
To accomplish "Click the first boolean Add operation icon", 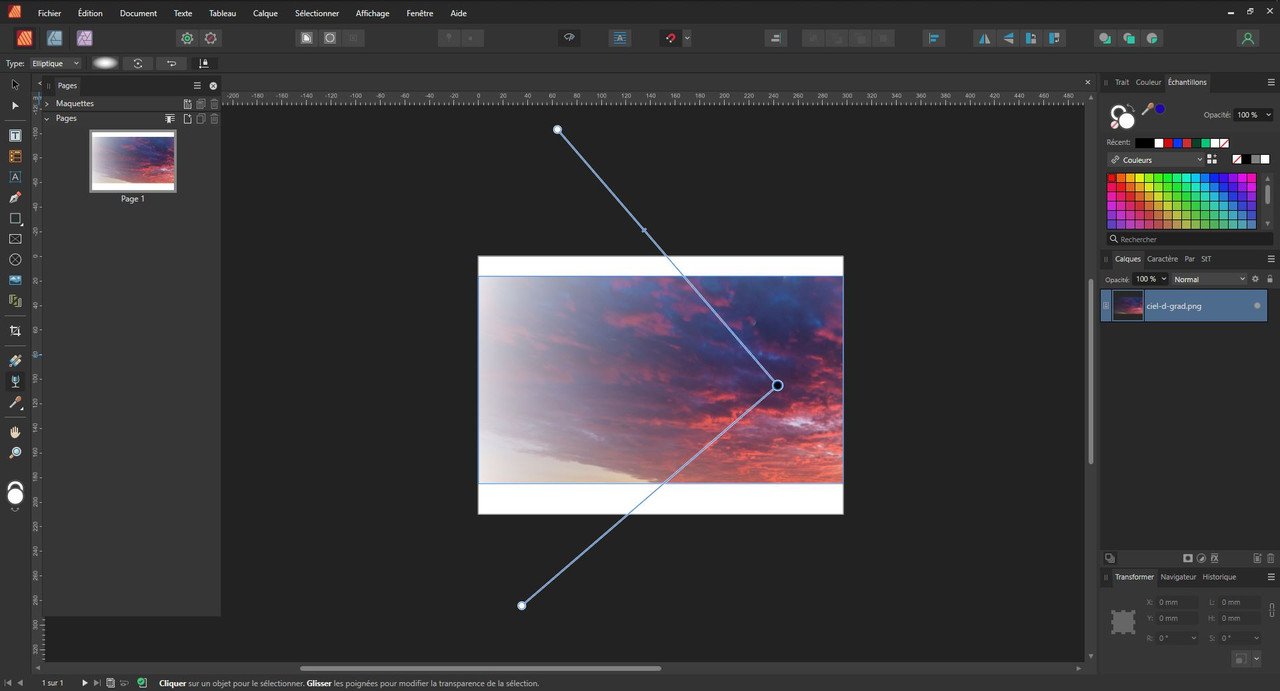I will point(1105,38).
